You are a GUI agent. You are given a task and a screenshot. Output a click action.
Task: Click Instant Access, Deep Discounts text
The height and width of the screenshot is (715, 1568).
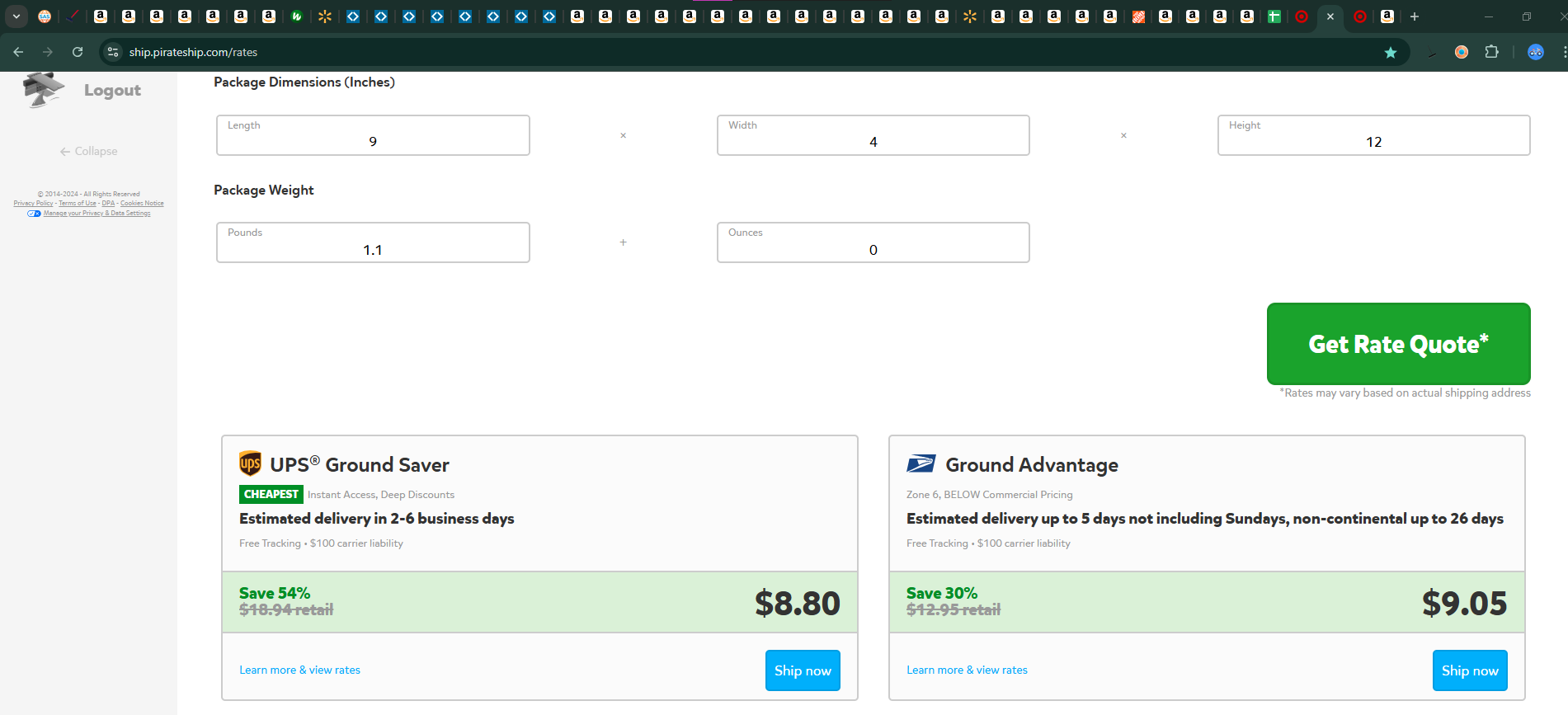(381, 495)
